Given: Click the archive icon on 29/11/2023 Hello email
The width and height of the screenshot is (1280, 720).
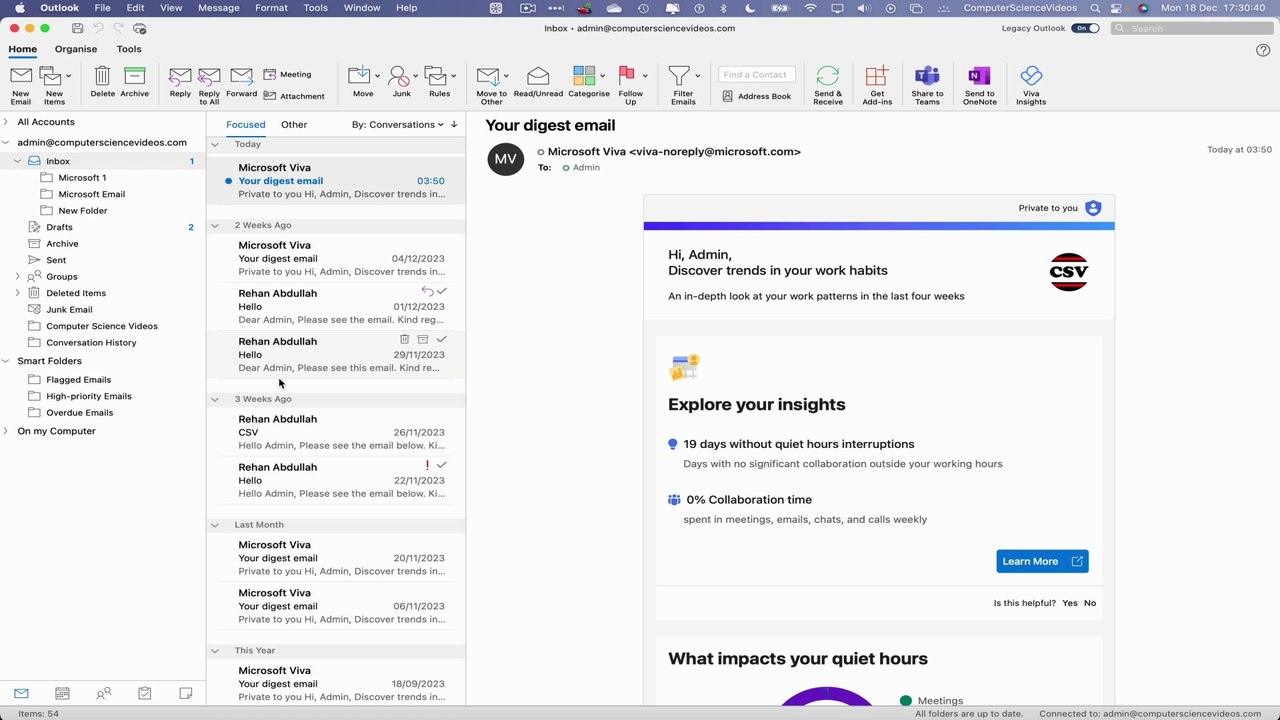Looking at the screenshot, I should (x=422, y=340).
